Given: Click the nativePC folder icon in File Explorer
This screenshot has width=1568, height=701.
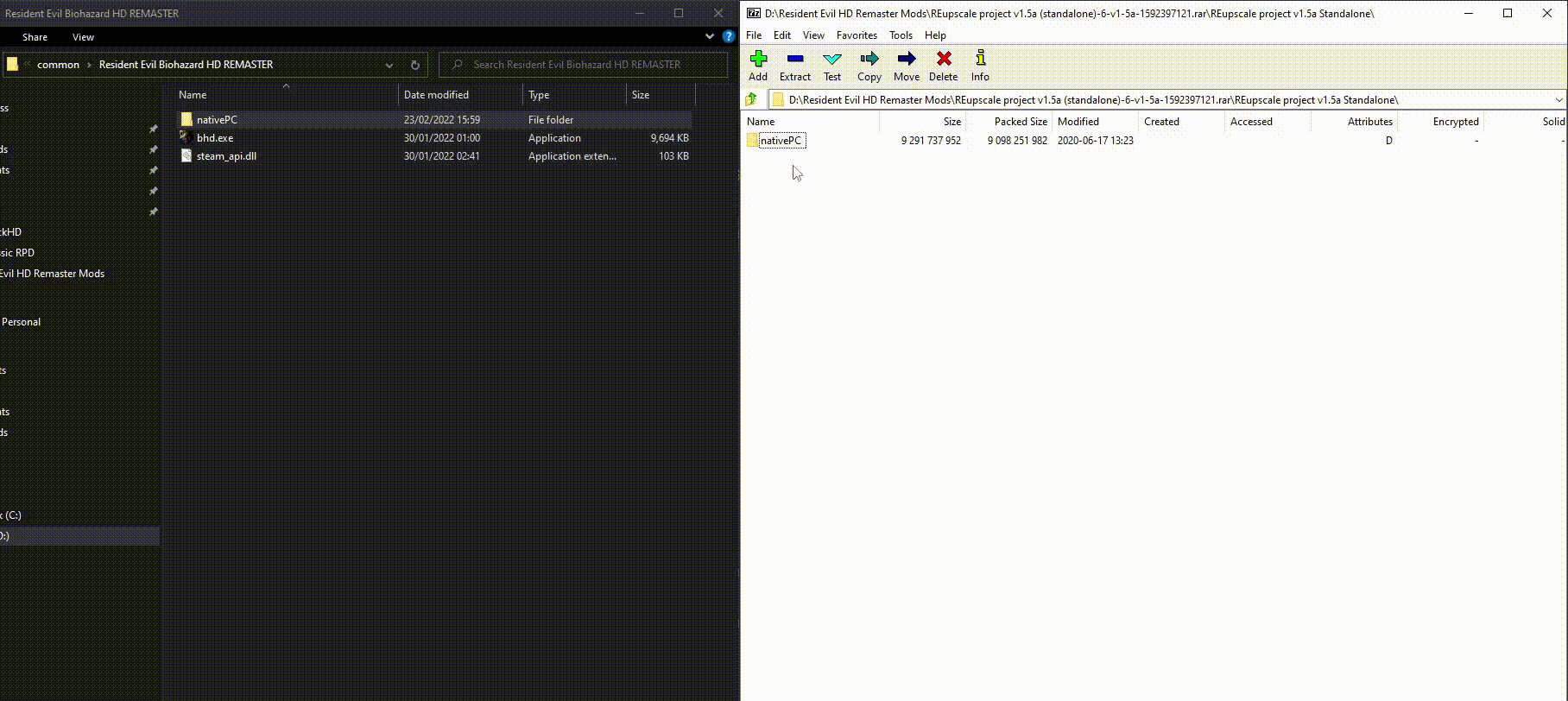Looking at the screenshot, I should click(x=186, y=119).
